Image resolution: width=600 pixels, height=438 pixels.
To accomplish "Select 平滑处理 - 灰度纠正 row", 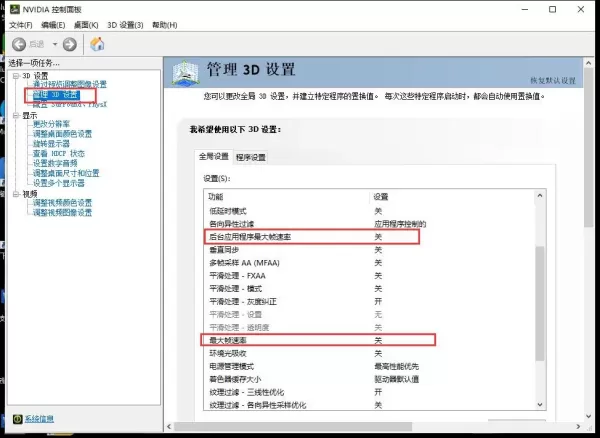I will click(369, 302).
